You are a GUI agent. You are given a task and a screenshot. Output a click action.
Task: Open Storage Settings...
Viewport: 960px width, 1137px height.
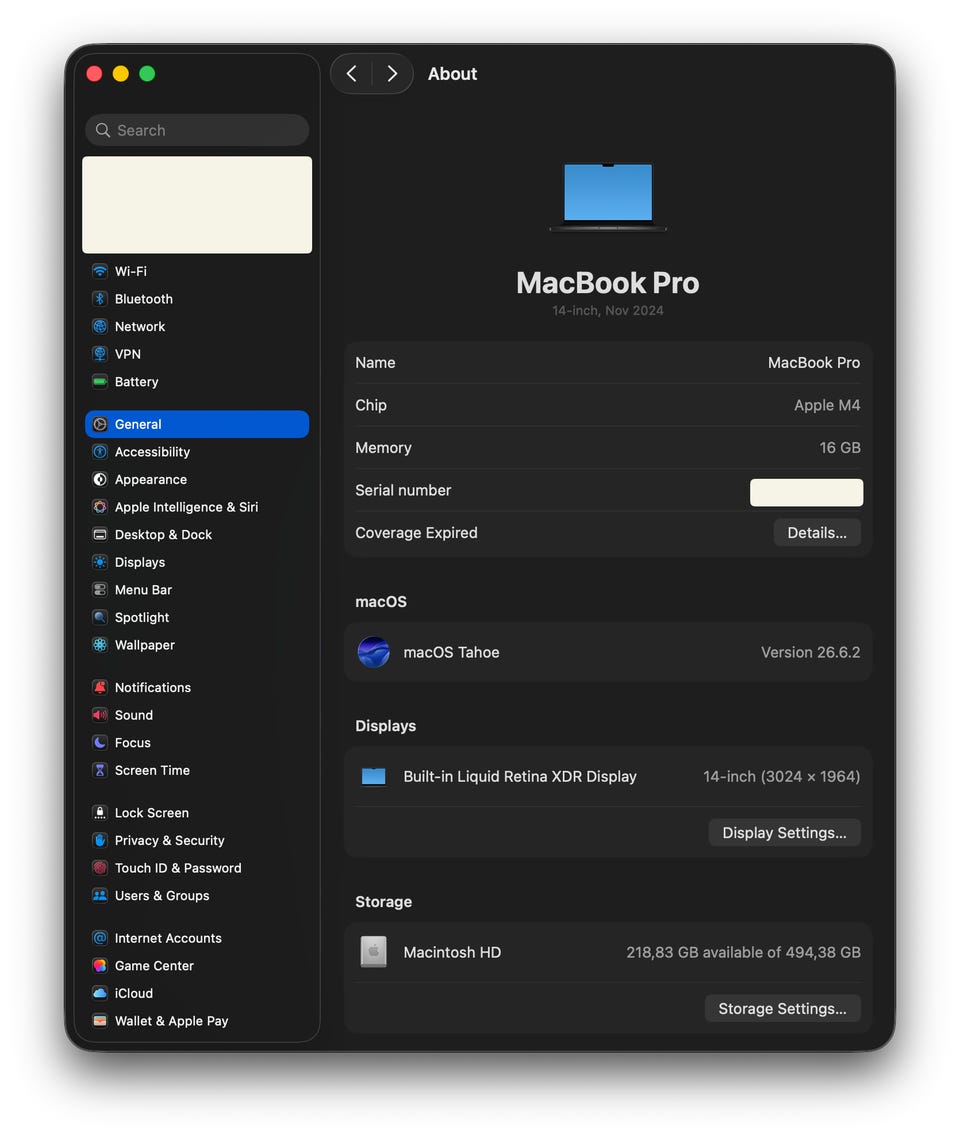[x=782, y=1009]
